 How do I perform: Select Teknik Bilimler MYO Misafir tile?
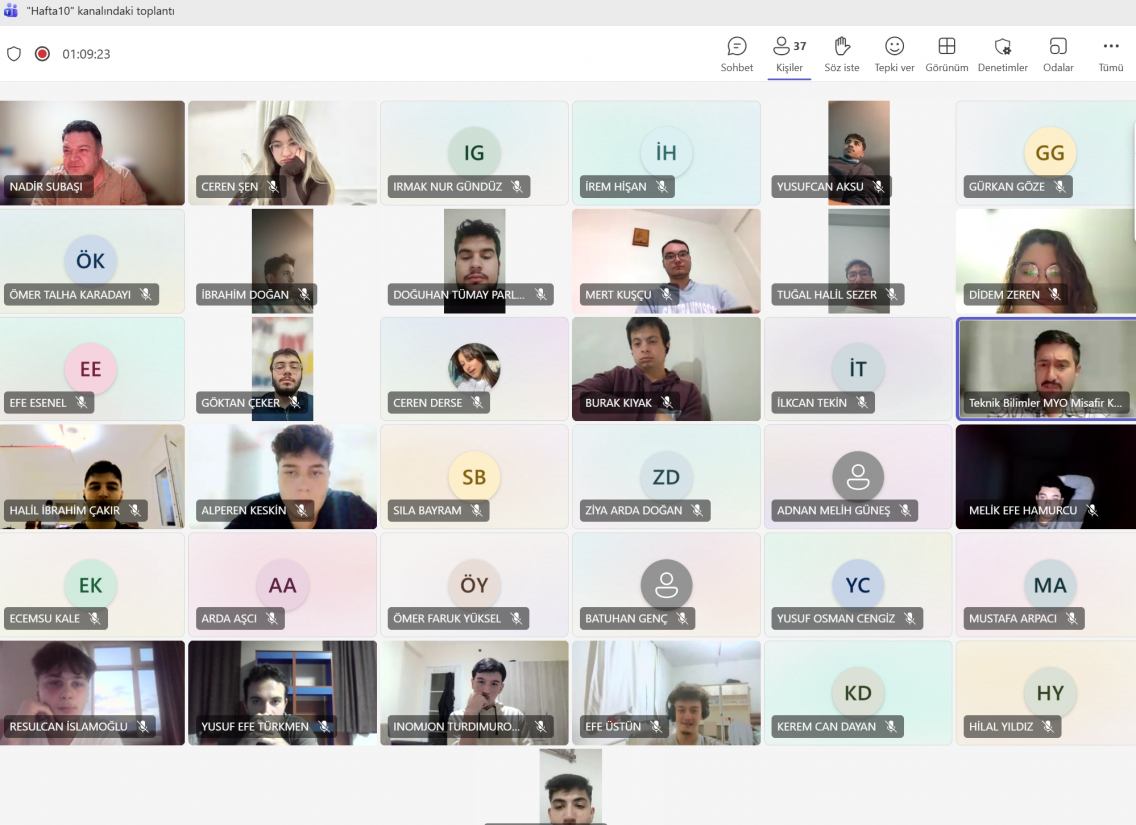(x=1046, y=368)
